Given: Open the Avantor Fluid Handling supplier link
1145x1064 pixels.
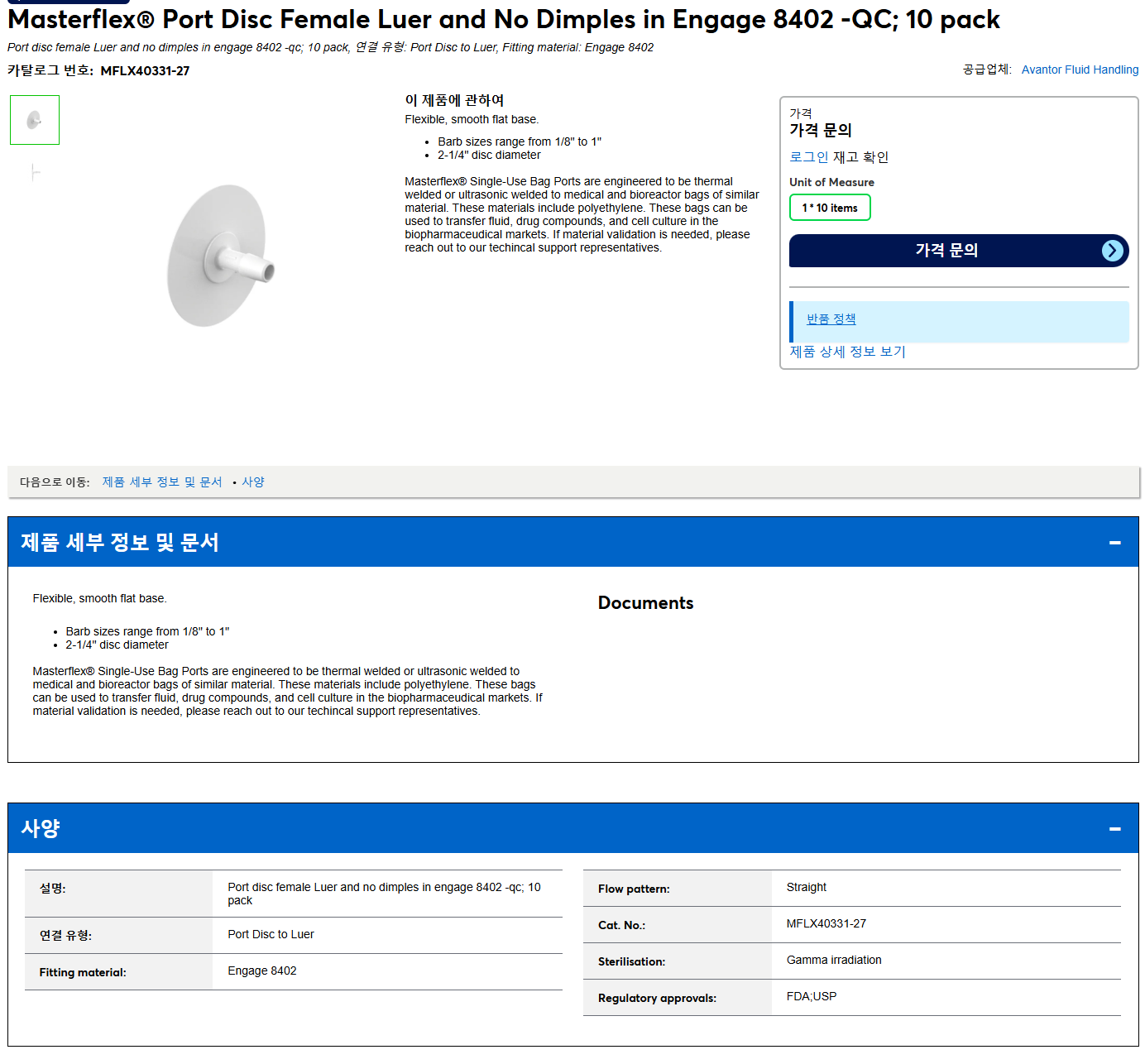Looking at the screenshot, I should (1080, 69).
